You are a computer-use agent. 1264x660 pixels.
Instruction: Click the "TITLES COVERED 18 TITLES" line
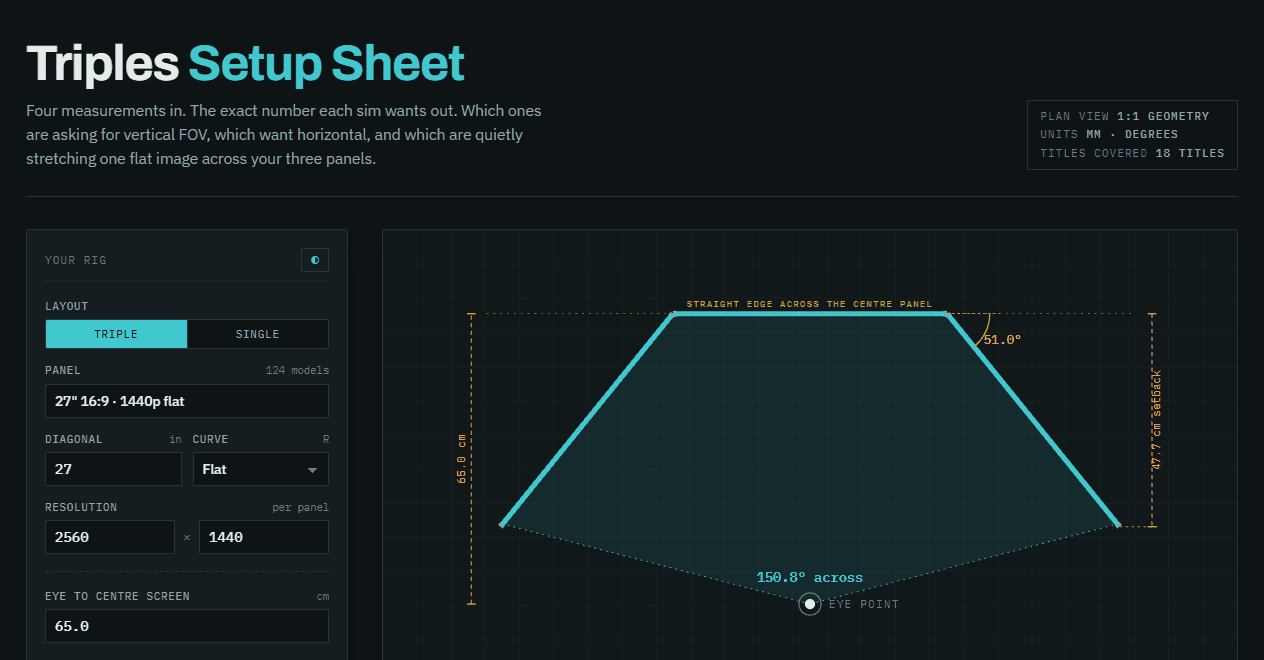1132,154
